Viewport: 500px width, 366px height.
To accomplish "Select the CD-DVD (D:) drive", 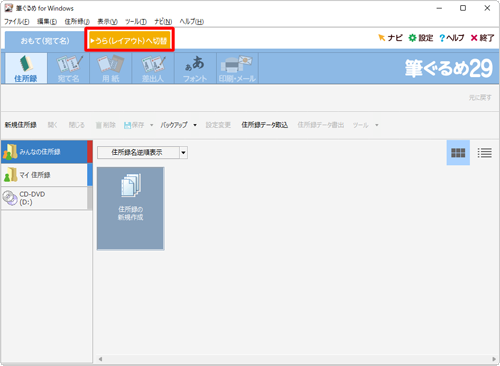I will click(47, 198).
